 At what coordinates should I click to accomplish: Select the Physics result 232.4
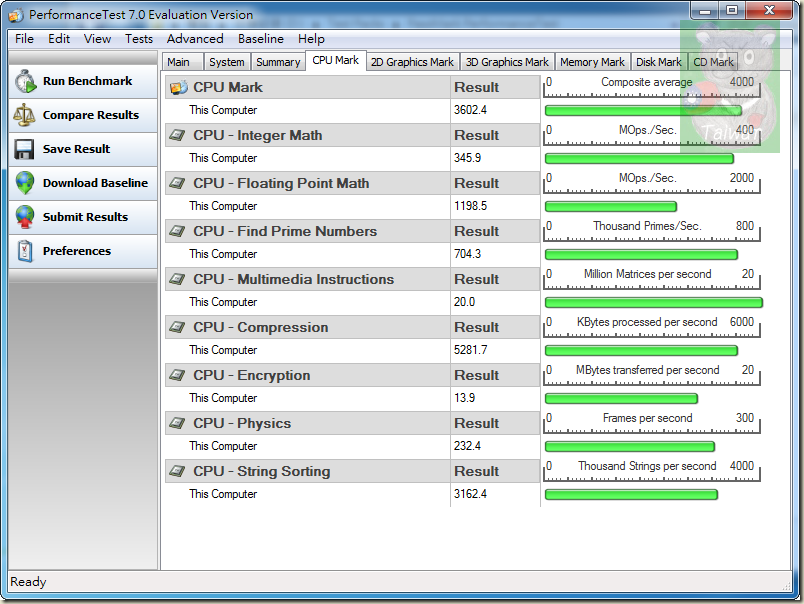(x=467, y=446)
